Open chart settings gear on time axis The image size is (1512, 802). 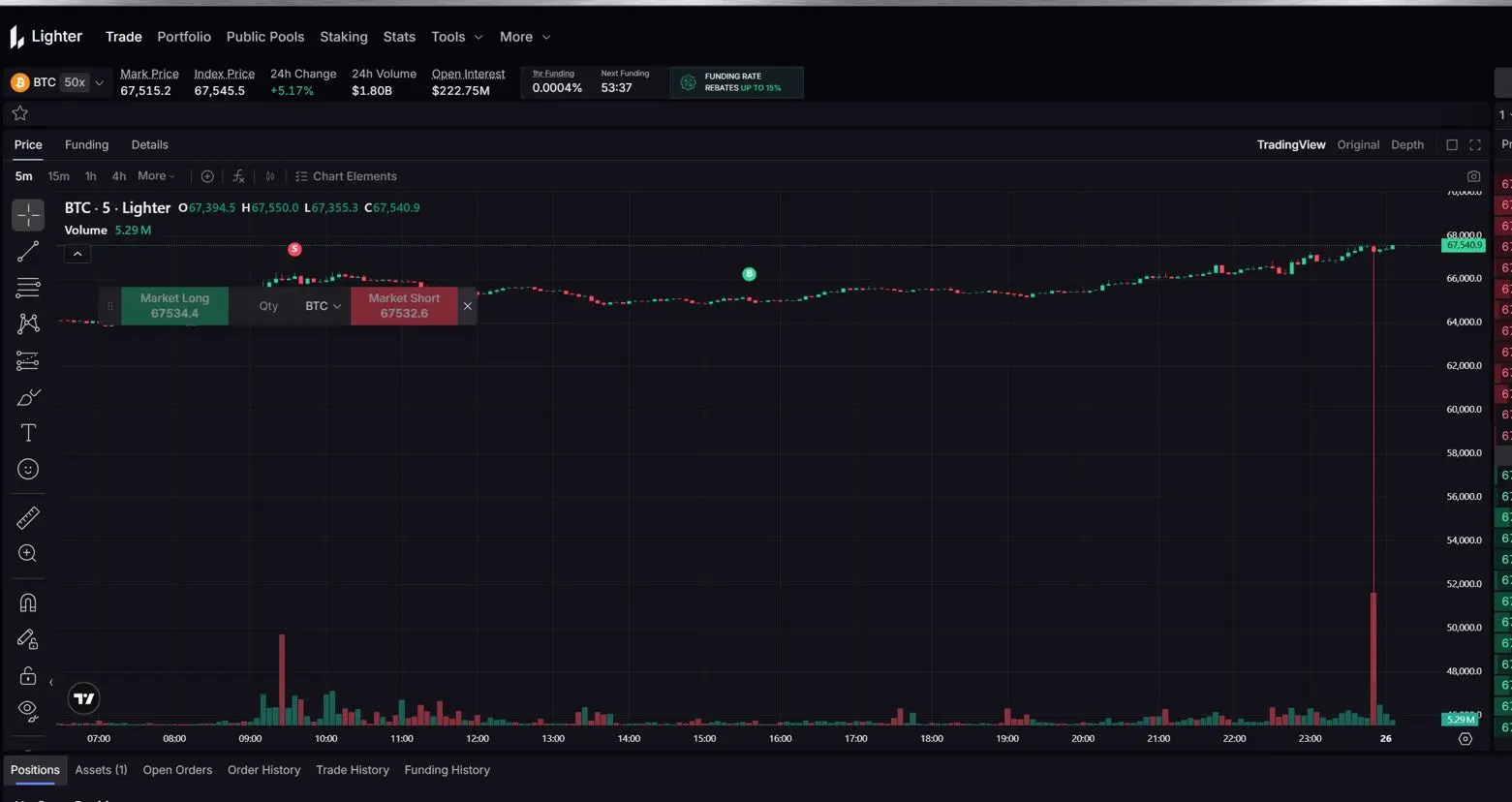1465,739
